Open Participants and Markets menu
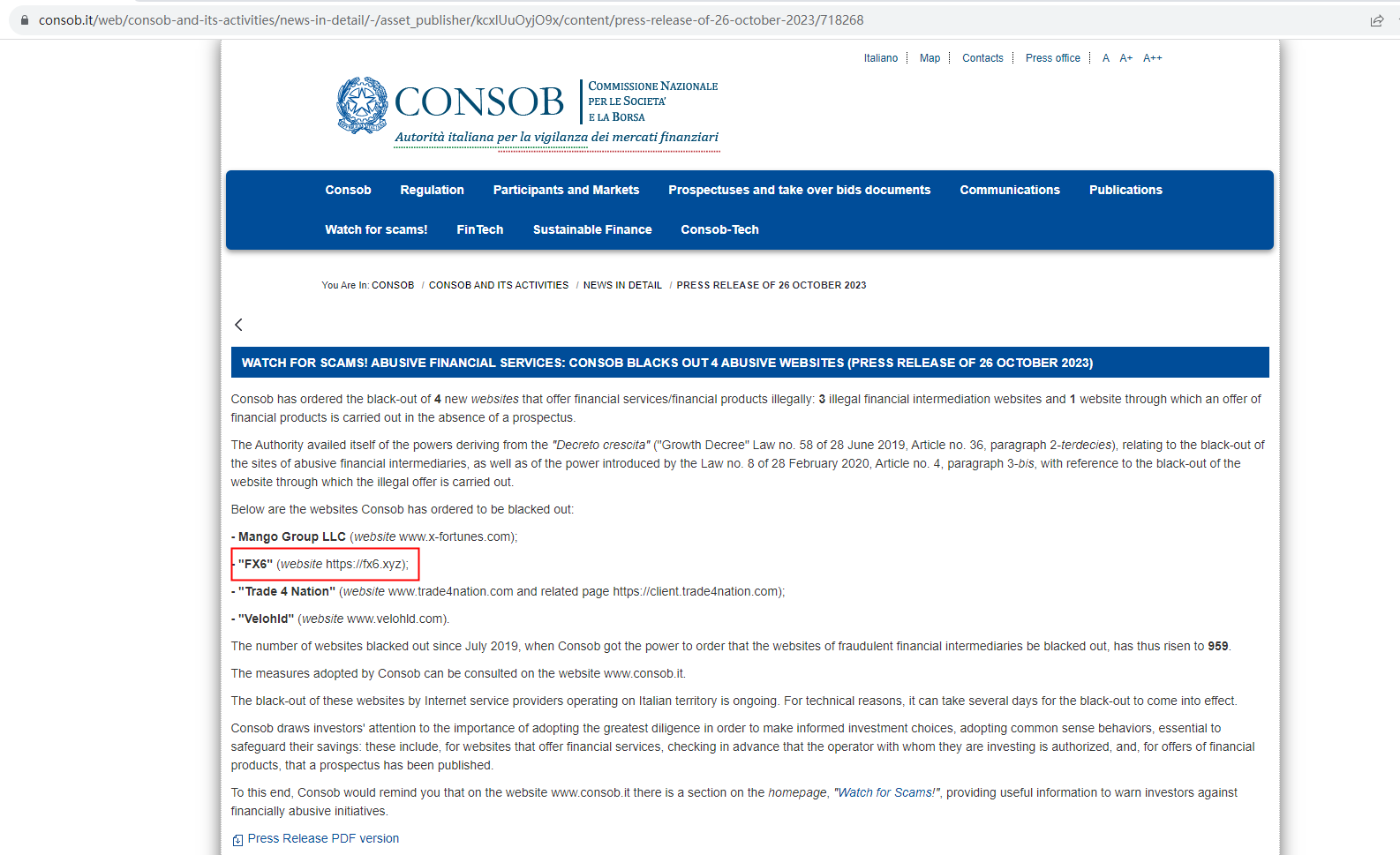The height and width of the screenshot is (855, 1400). (x=566, y=190)
